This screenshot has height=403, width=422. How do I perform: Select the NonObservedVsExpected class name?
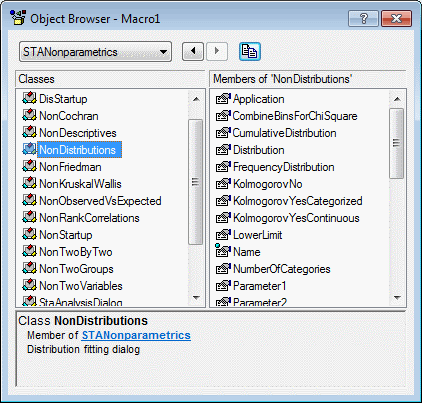click(100, 201)
